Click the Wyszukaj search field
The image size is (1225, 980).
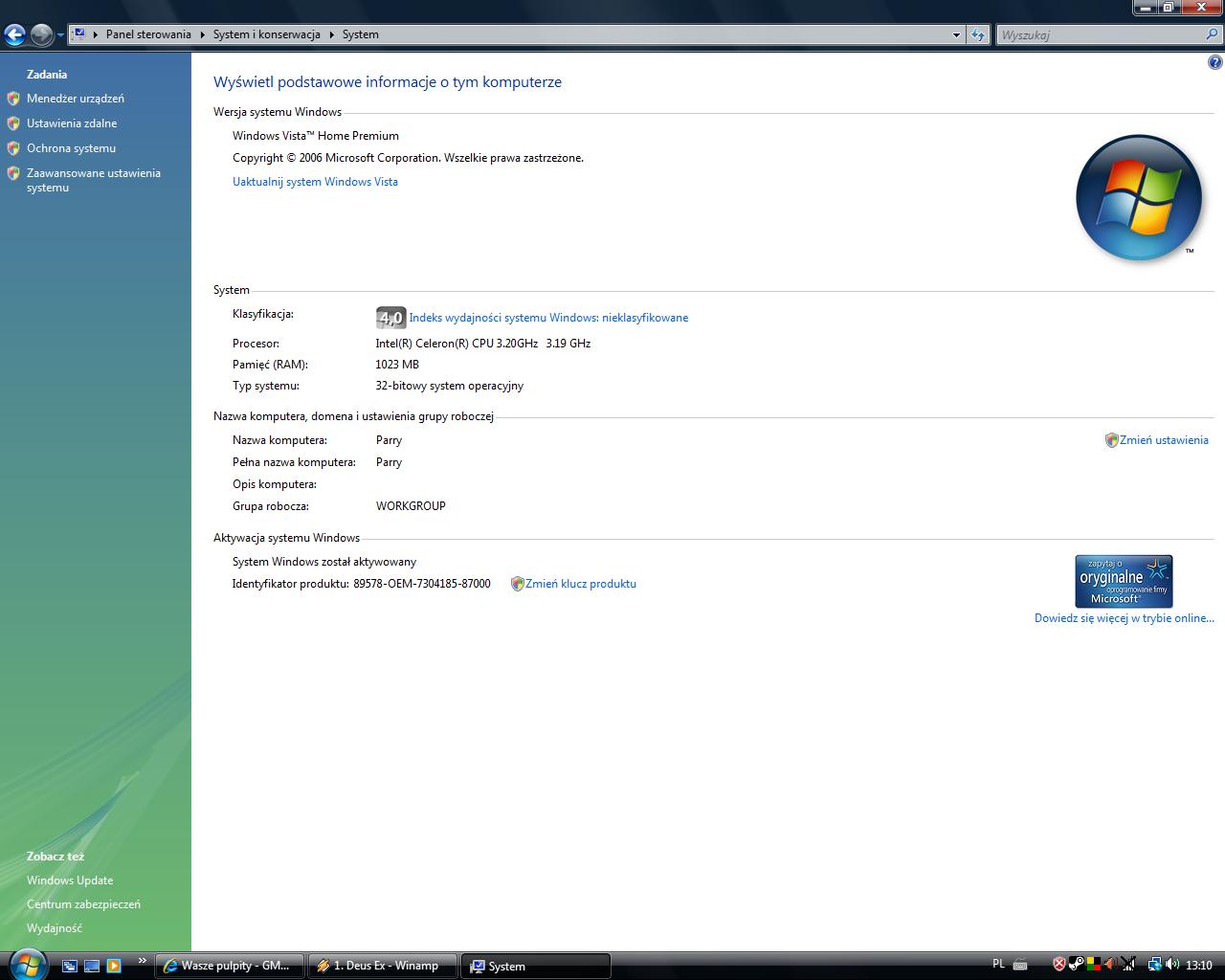[1101, 34]
